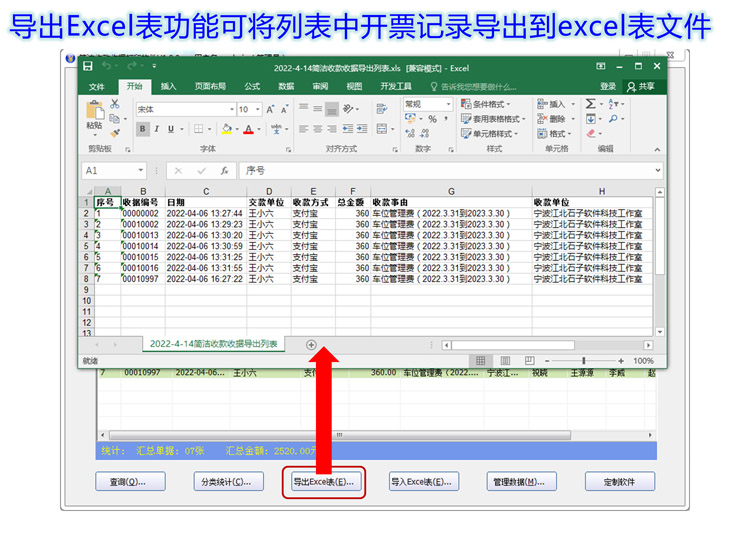This screenshot has width=750, height=540.
Task: Switch to page layout view icon
Action: click(x=504, y=361)
